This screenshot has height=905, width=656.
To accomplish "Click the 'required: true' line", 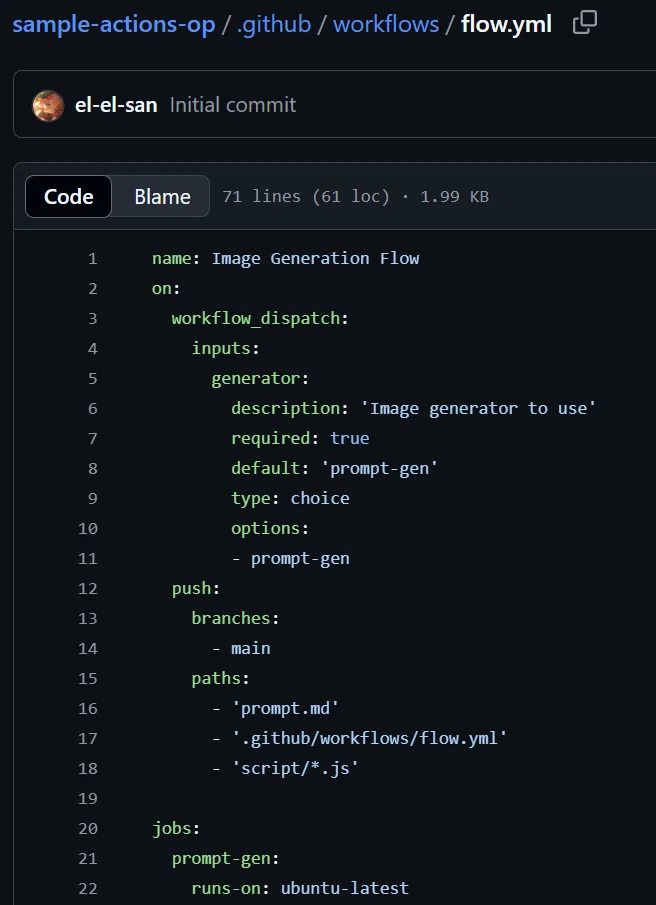I will coord(300,439).
